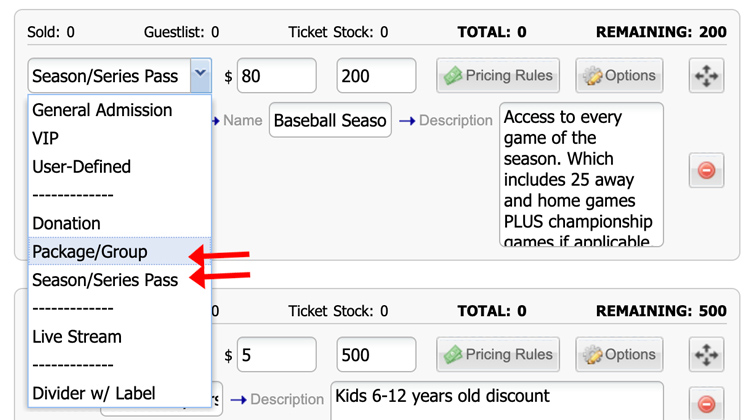Open Options for the $80 Season Pass ticket
750x420 pixels.
pyautogui.click(x=619, y=76)
